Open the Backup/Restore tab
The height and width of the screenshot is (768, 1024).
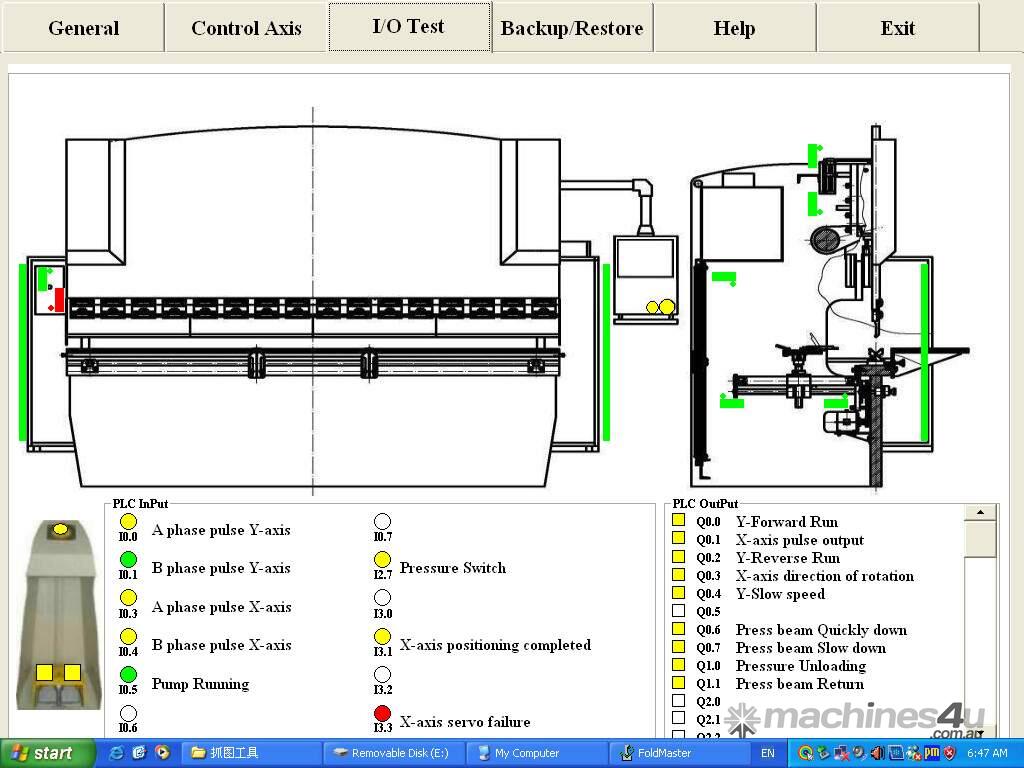point(571,28)
